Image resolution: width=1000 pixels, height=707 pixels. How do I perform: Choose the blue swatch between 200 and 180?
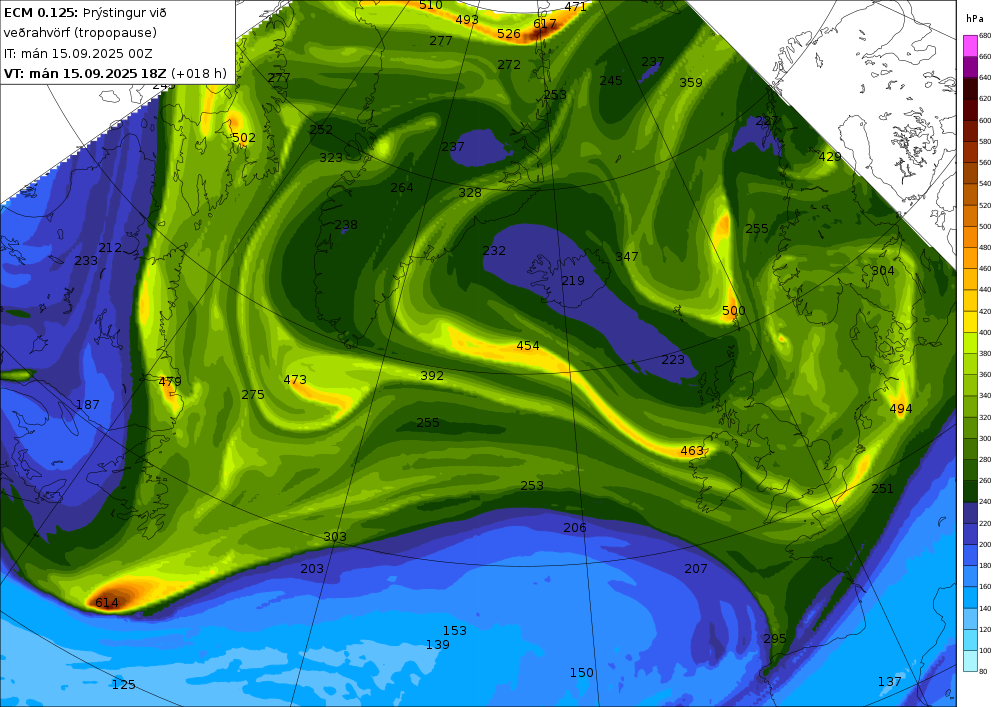click(x=970, y=555)
